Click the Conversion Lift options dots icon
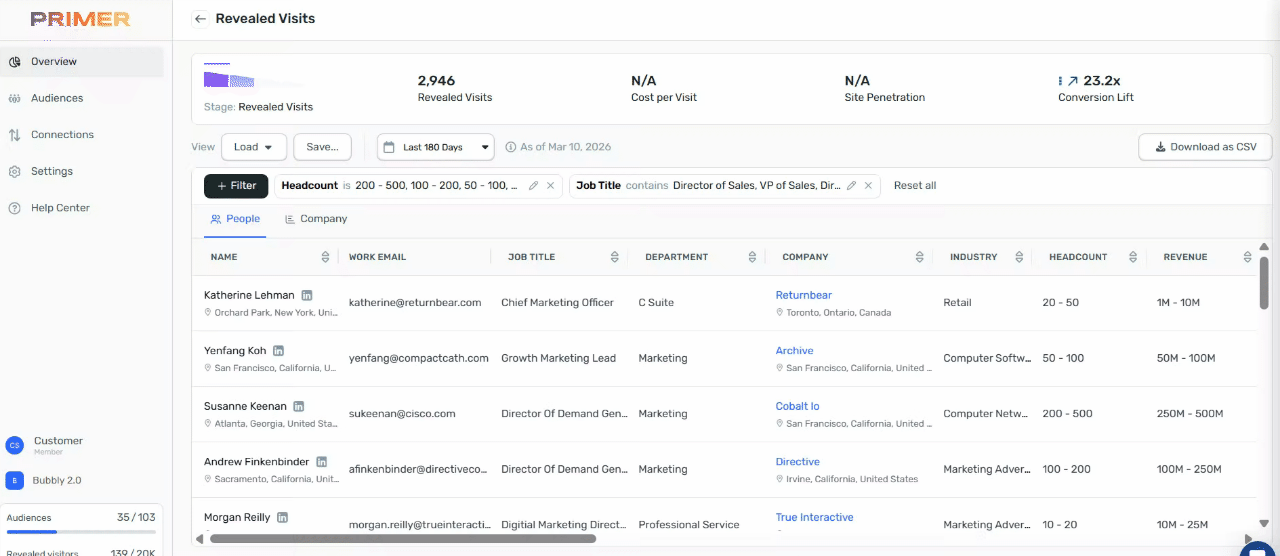 1060,81
